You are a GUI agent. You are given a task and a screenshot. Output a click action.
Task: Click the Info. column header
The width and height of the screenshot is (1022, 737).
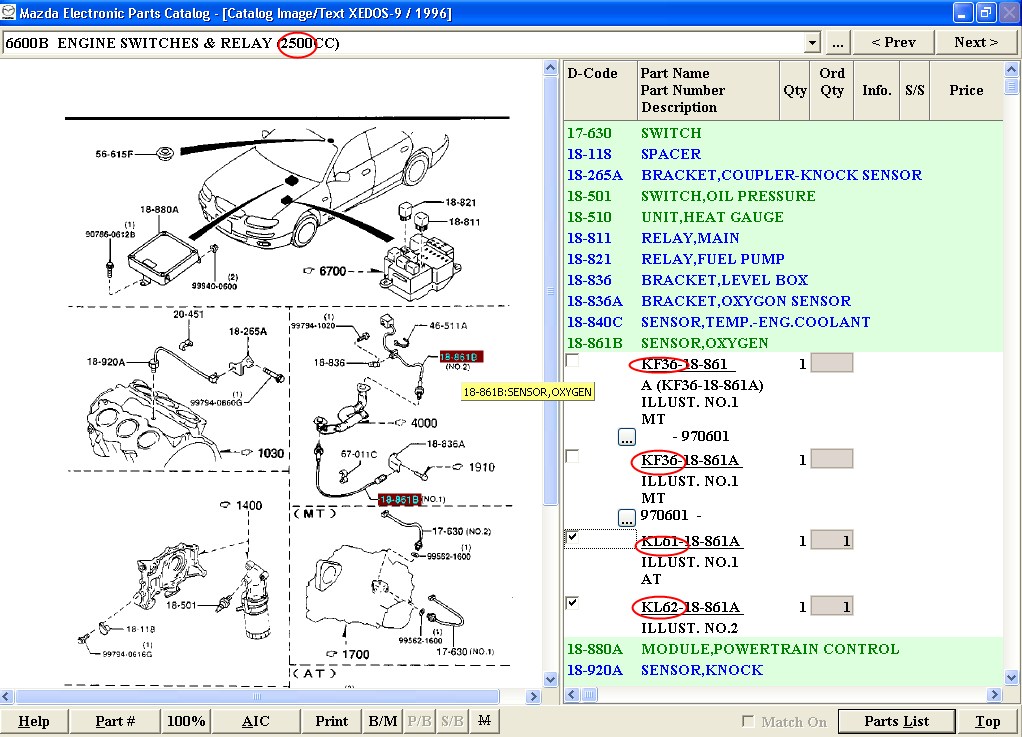tap(877, 91)
